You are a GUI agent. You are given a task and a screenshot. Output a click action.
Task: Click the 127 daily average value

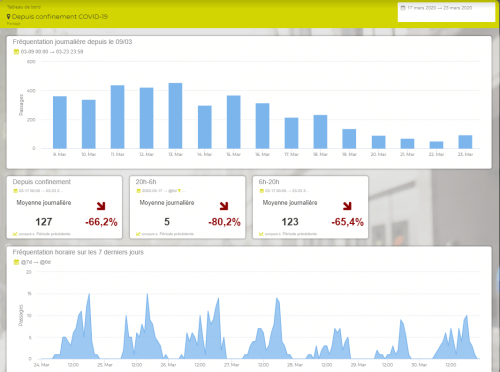[44, 222]
